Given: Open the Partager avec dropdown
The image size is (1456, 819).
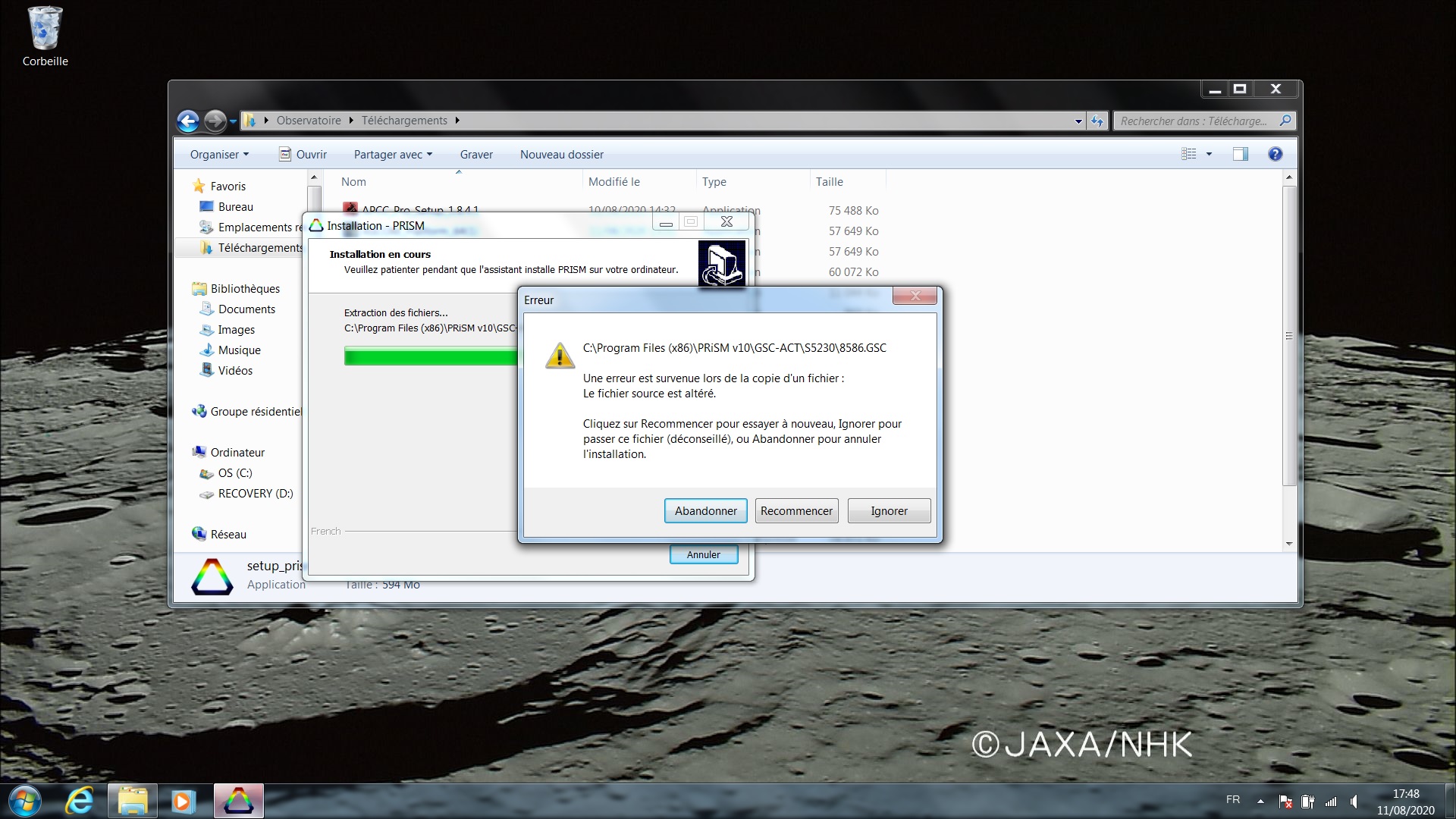Looking at the screenshot, I should point(392,154).
